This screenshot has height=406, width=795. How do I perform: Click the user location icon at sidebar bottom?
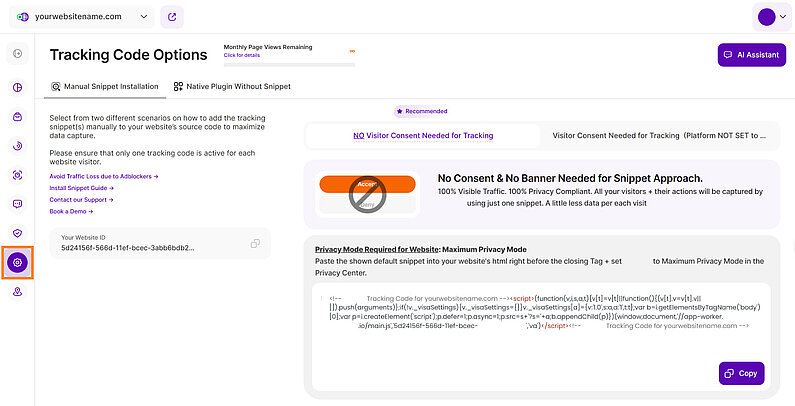click(17, 292)
